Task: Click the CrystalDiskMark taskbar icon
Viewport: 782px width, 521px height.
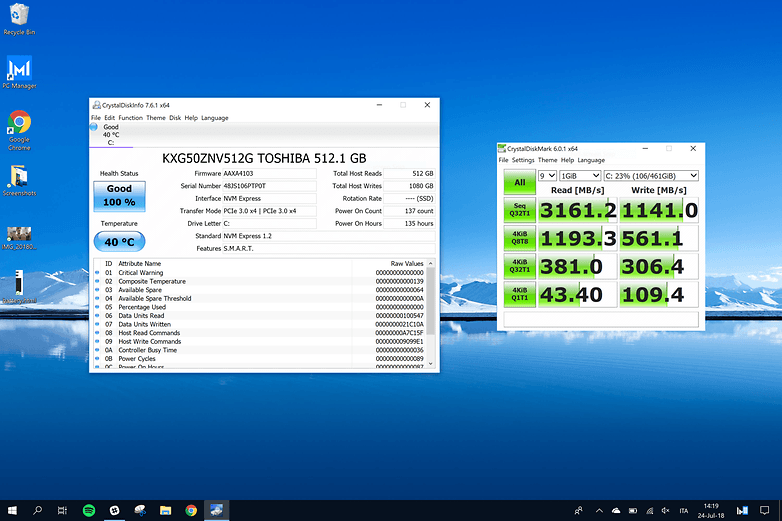Action: pyautogui.click(x=216, y=510)
